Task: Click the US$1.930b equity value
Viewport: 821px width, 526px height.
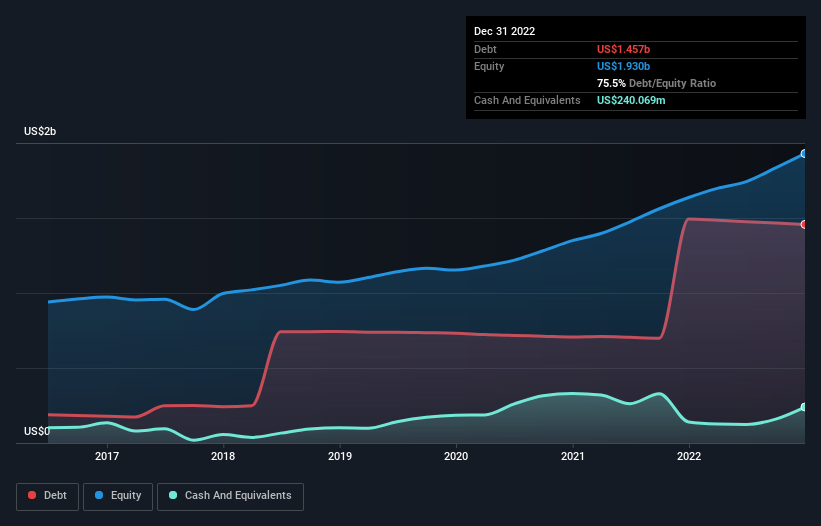Action: [x=623, y=66]
